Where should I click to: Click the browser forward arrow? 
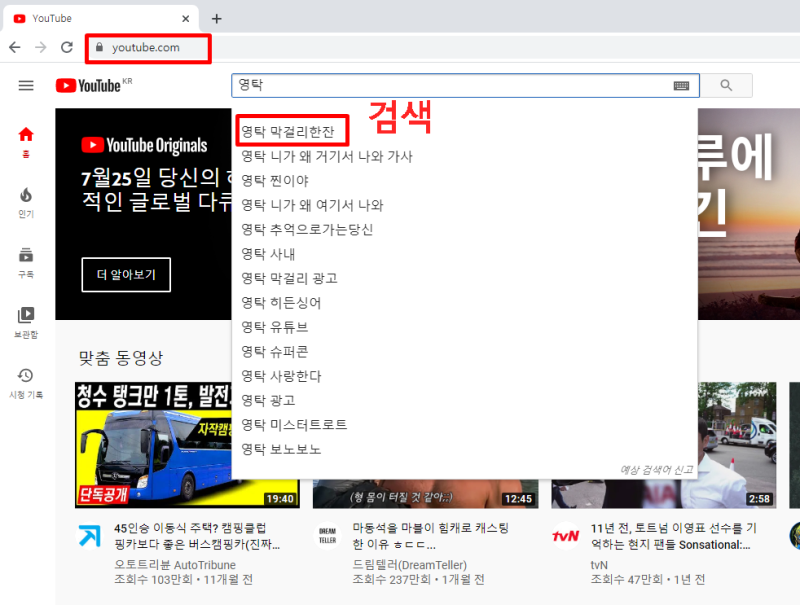pyautogui.click(x=41, y=47)
